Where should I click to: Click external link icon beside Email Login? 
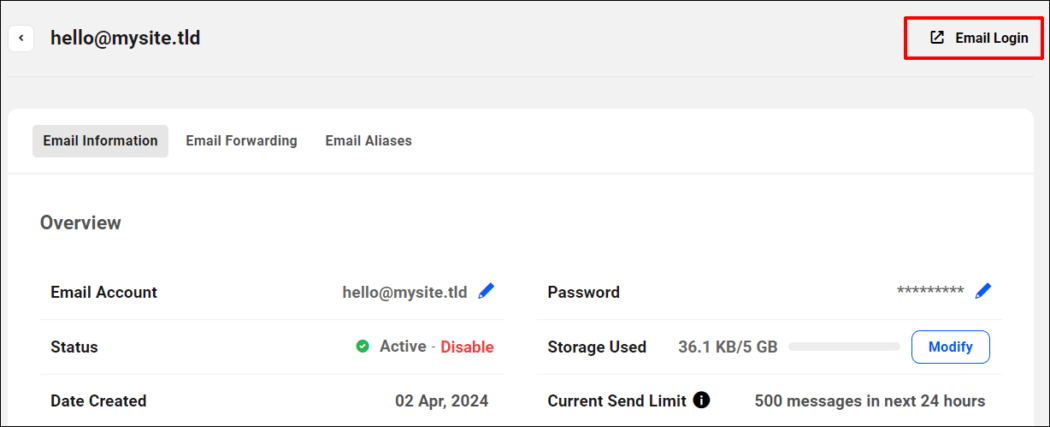pyautogui.click(x=937, y=38)
